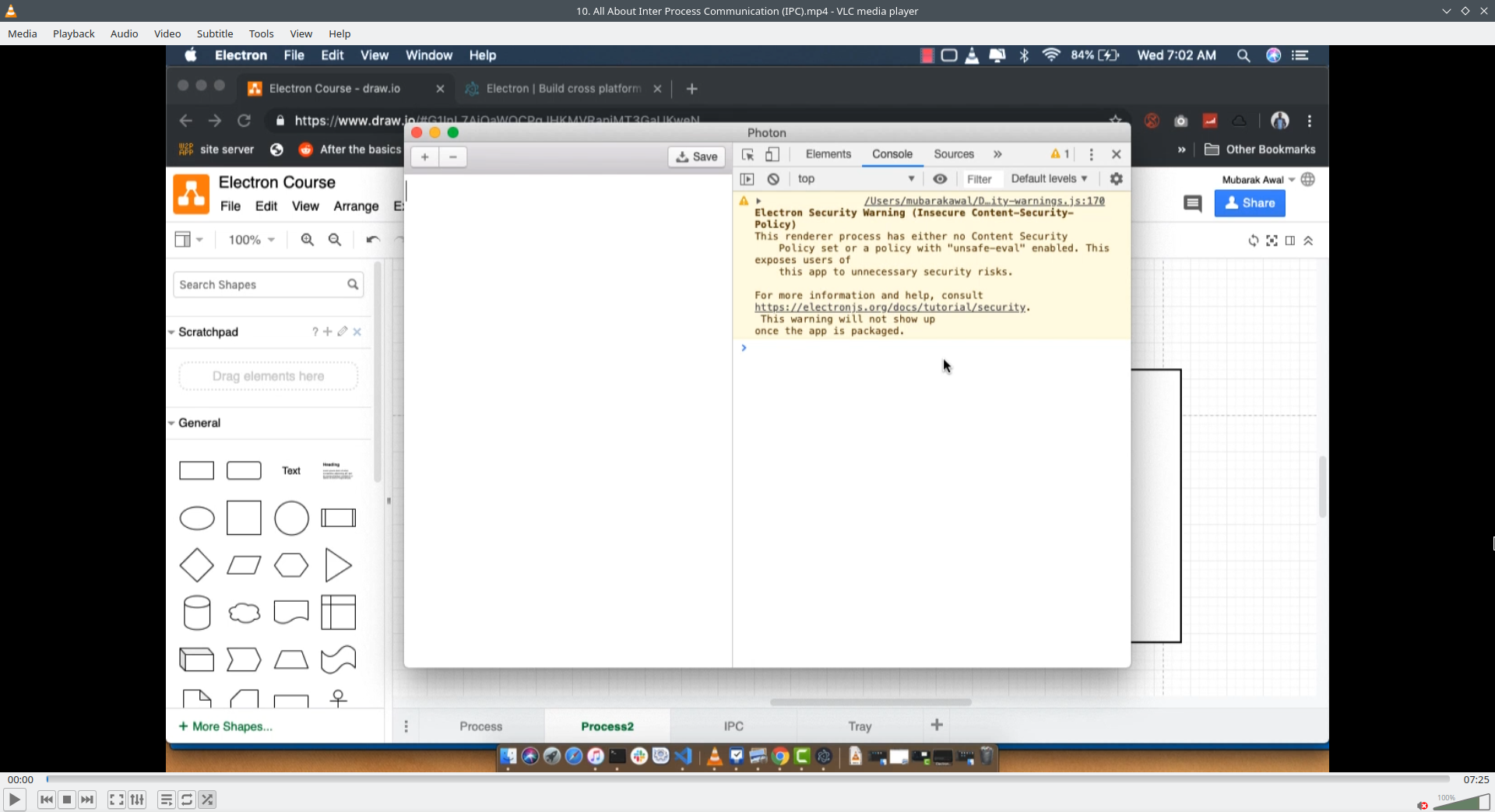The height and width of the screenshot is (812, 1495).
Task: Switch to DevTools Console tab
Action: (892, 154)
